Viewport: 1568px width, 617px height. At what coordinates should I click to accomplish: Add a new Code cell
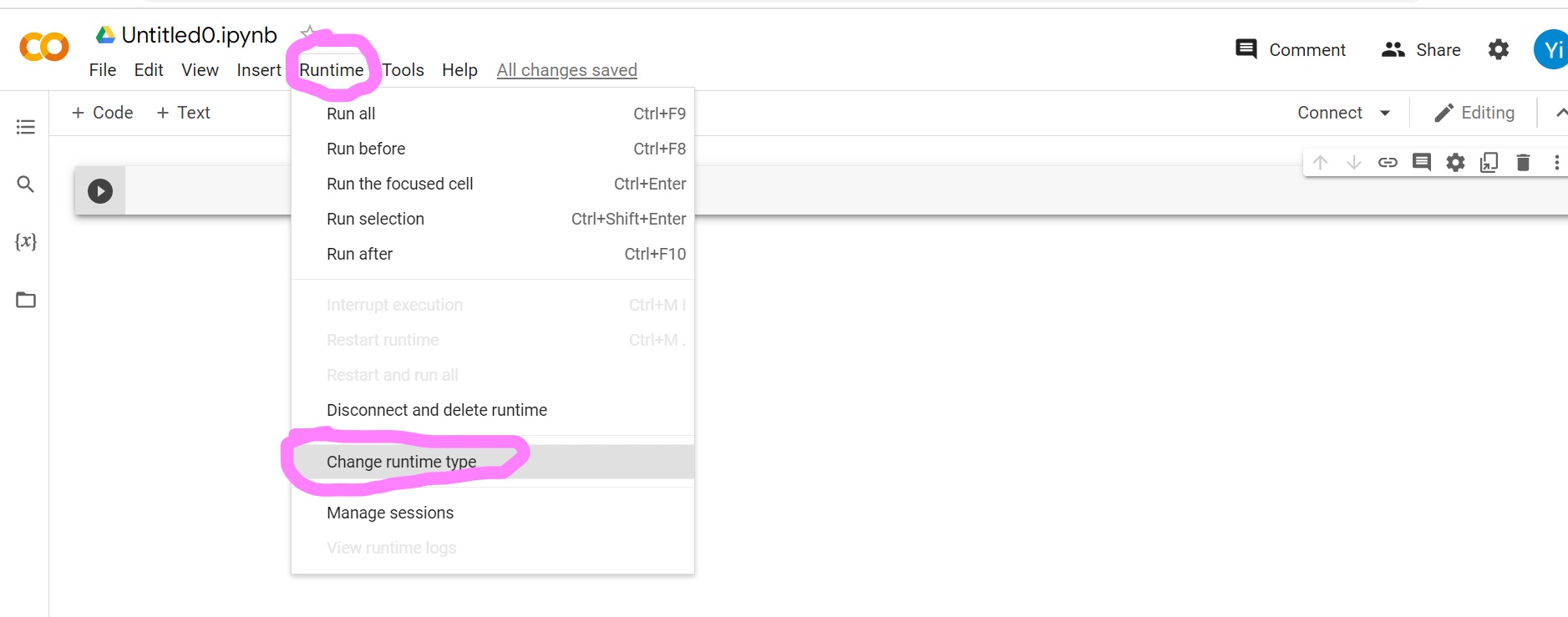coord(103,113)
